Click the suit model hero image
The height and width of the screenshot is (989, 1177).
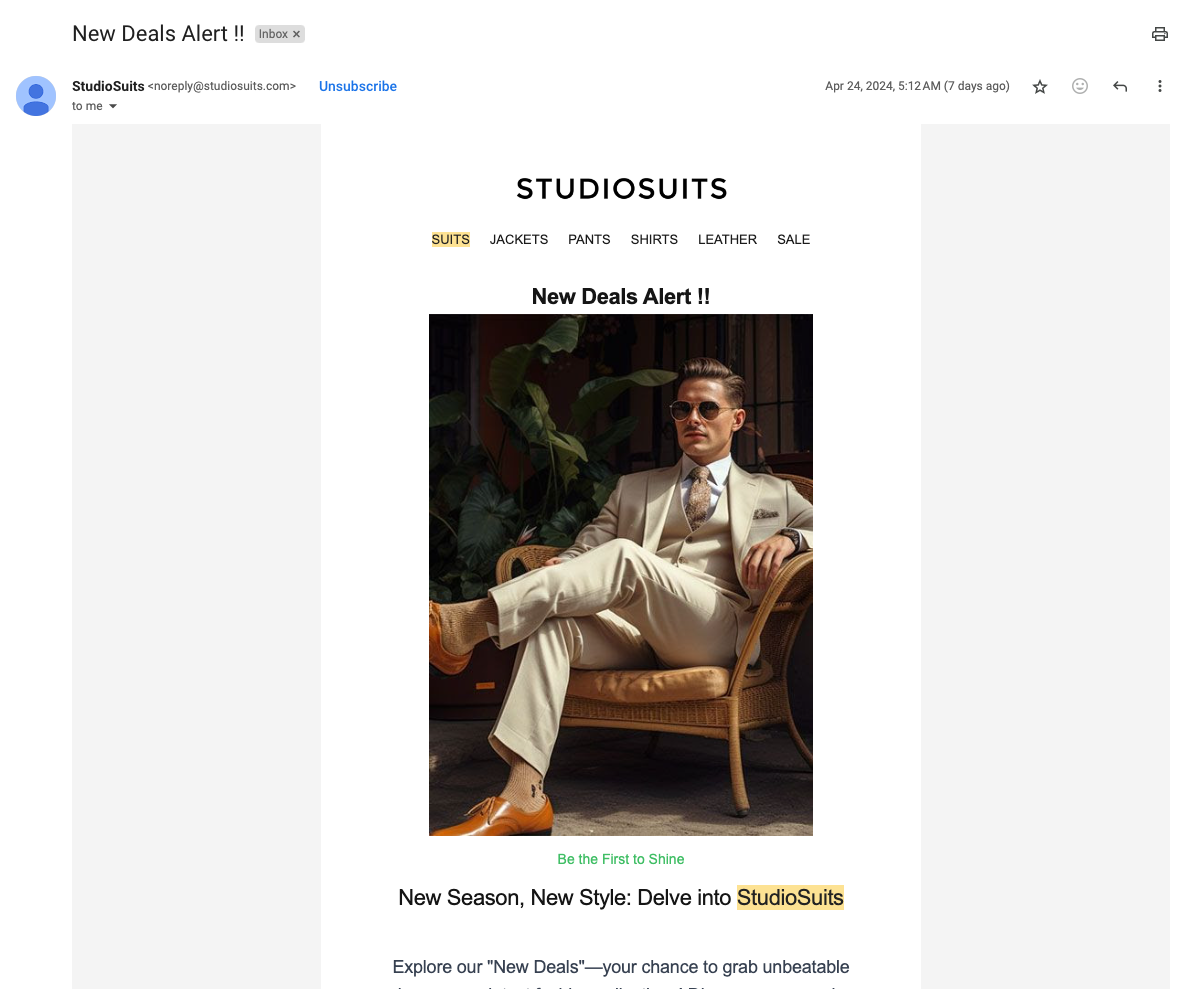620,574
